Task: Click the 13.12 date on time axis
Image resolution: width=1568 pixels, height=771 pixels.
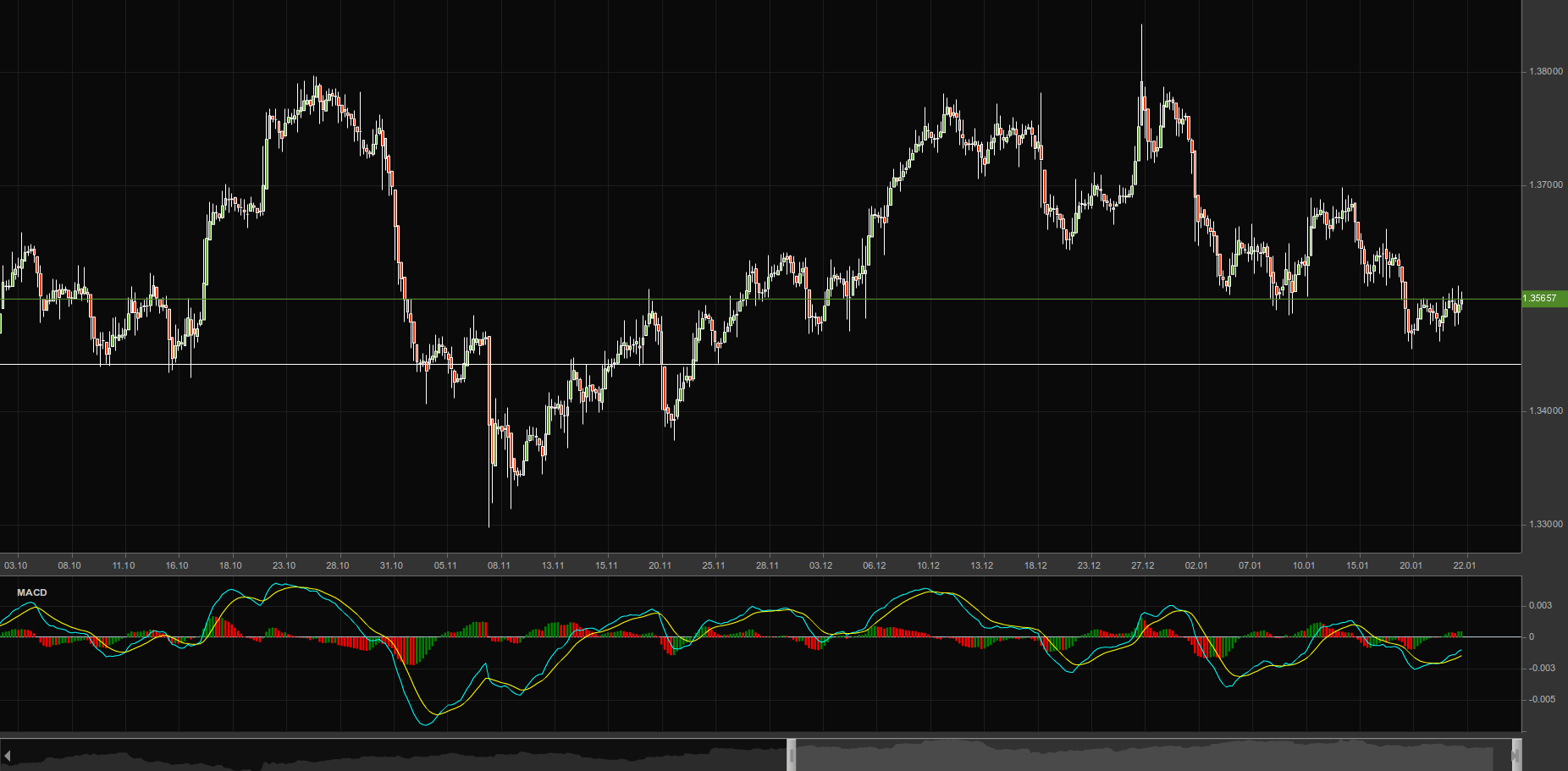Action: click(x=981, y=565)
